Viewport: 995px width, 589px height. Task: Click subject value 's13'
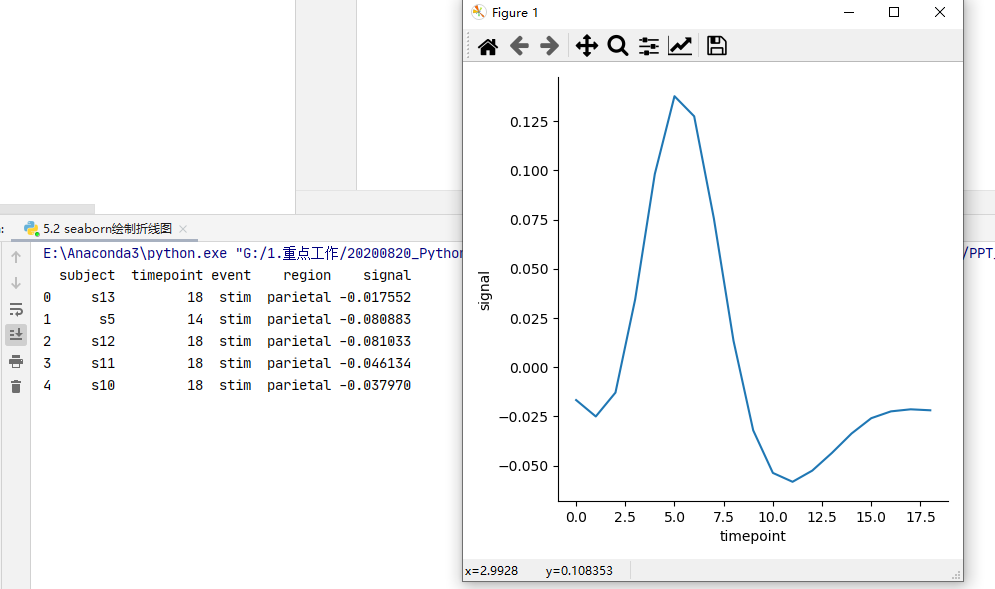click(x=103, y=297)
